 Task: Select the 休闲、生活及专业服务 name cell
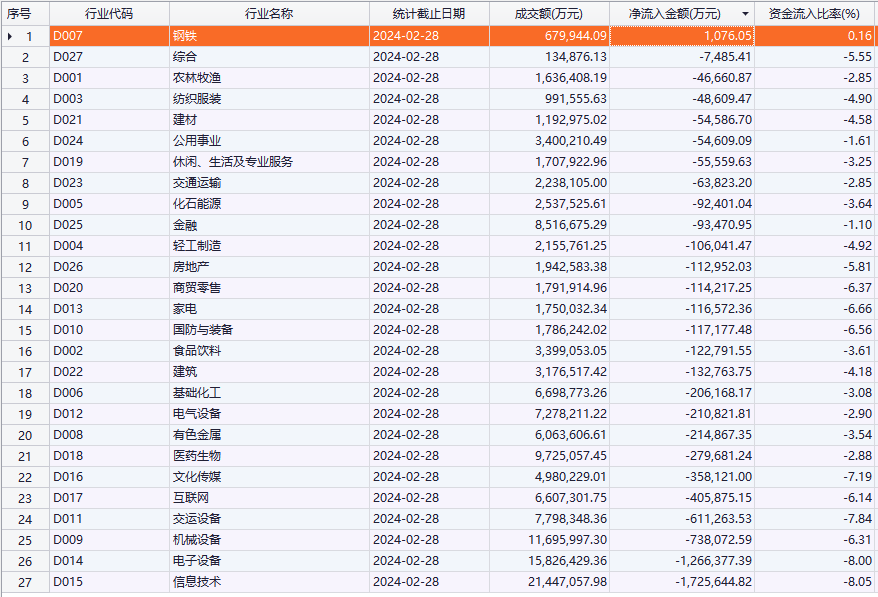pos(268,162)
